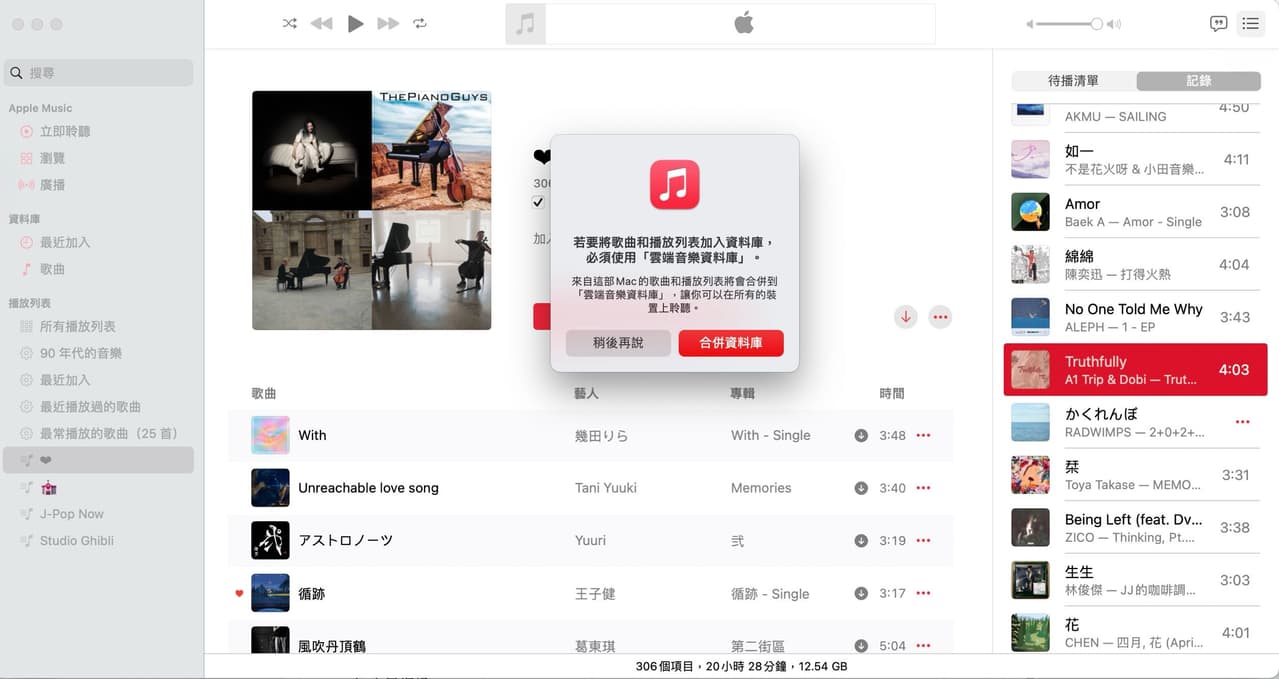Select Being Left by ZICO in history
The width and height of the screenshot is (1279, 679).
point(1135,528)
